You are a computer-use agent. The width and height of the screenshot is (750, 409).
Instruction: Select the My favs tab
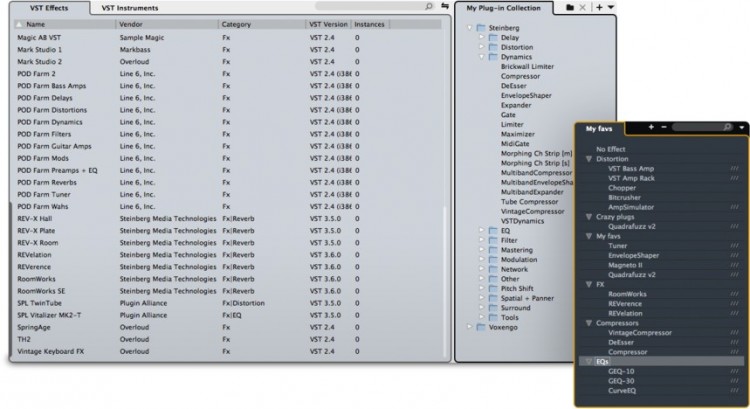click(x=599, y=129)
